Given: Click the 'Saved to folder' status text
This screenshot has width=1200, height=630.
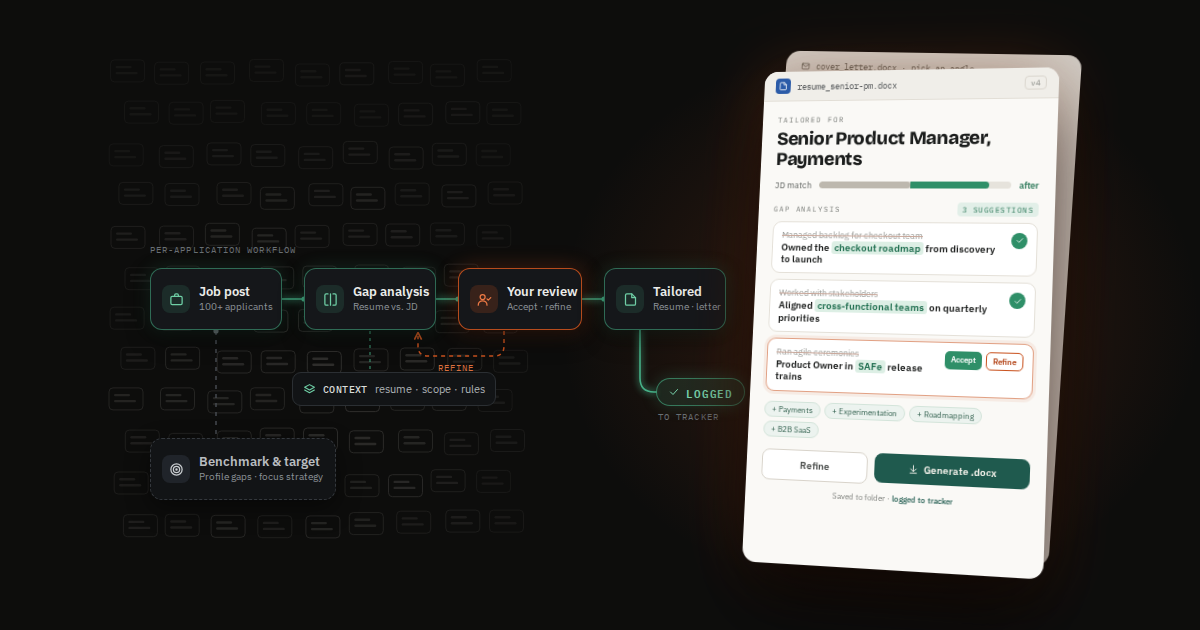Looking at the screenshot, I should pyautogui.click(x=858, y=496).
